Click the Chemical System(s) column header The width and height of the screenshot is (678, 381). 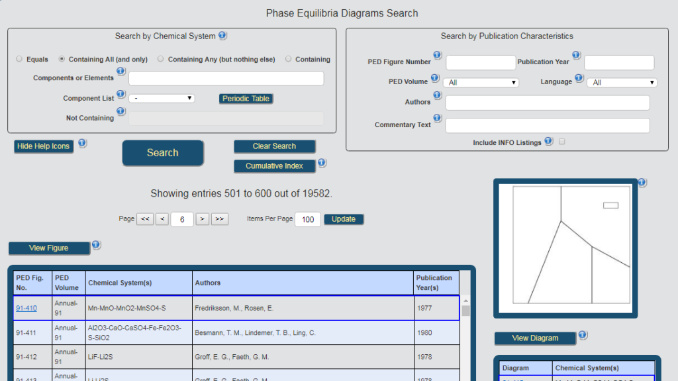point(139,283)
